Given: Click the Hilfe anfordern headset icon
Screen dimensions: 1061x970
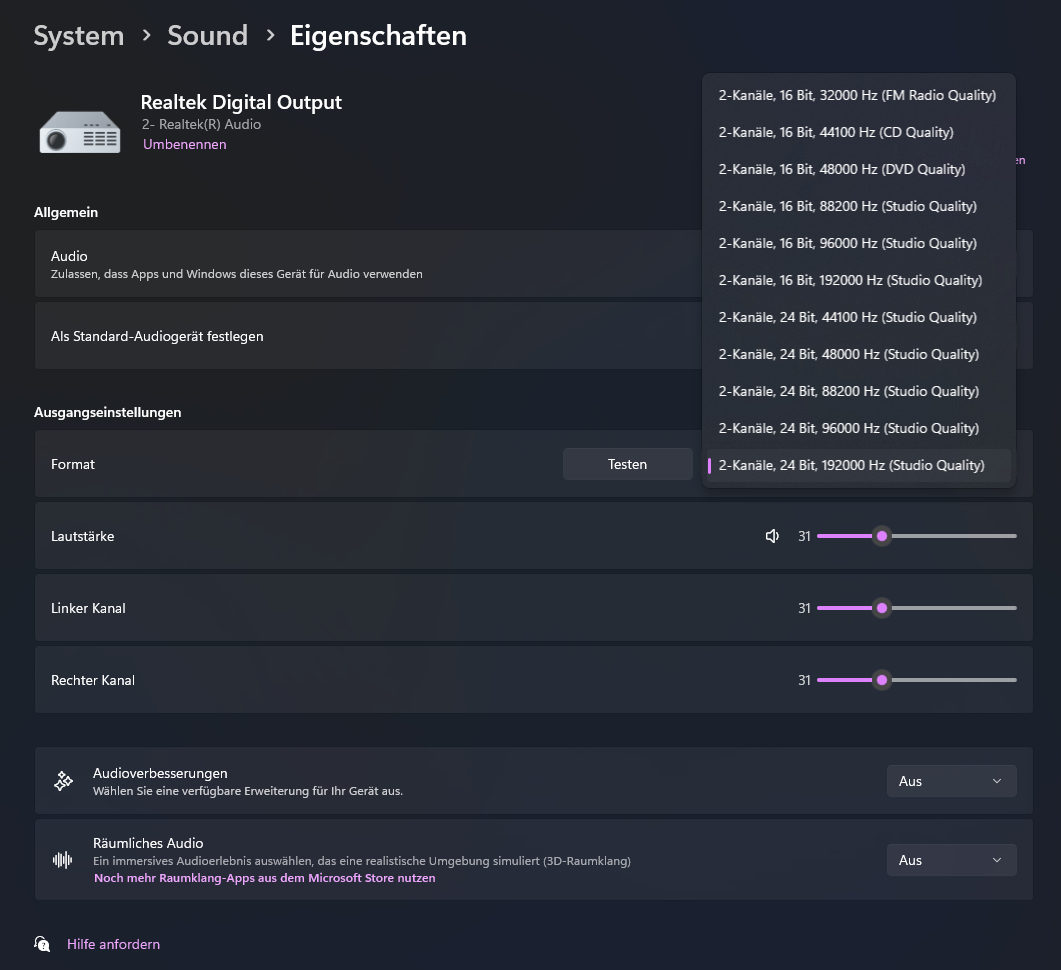Looking at the screenshot, I should coord(42,944).
